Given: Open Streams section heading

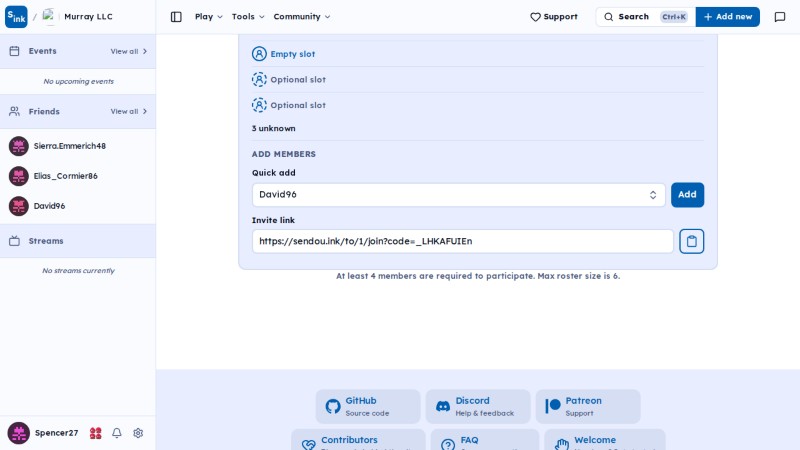Looking at the screenshot, I should (x=46, y=241).
